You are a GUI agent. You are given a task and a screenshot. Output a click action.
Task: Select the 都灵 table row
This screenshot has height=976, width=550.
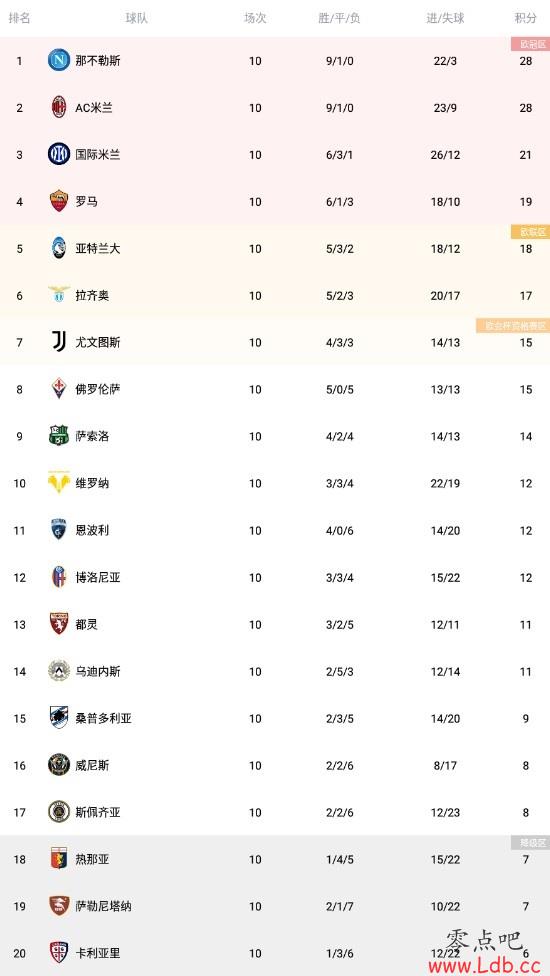[275, 624]
